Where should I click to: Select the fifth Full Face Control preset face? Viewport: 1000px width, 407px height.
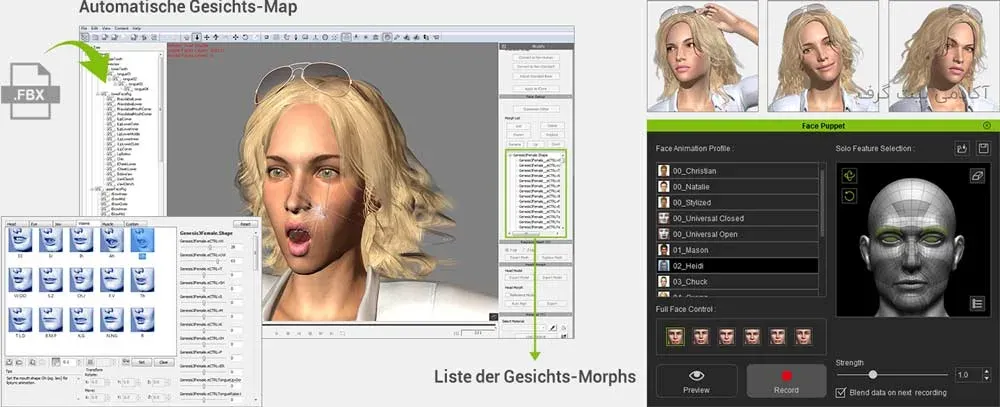pyautogui.click(x=777, y=336)
